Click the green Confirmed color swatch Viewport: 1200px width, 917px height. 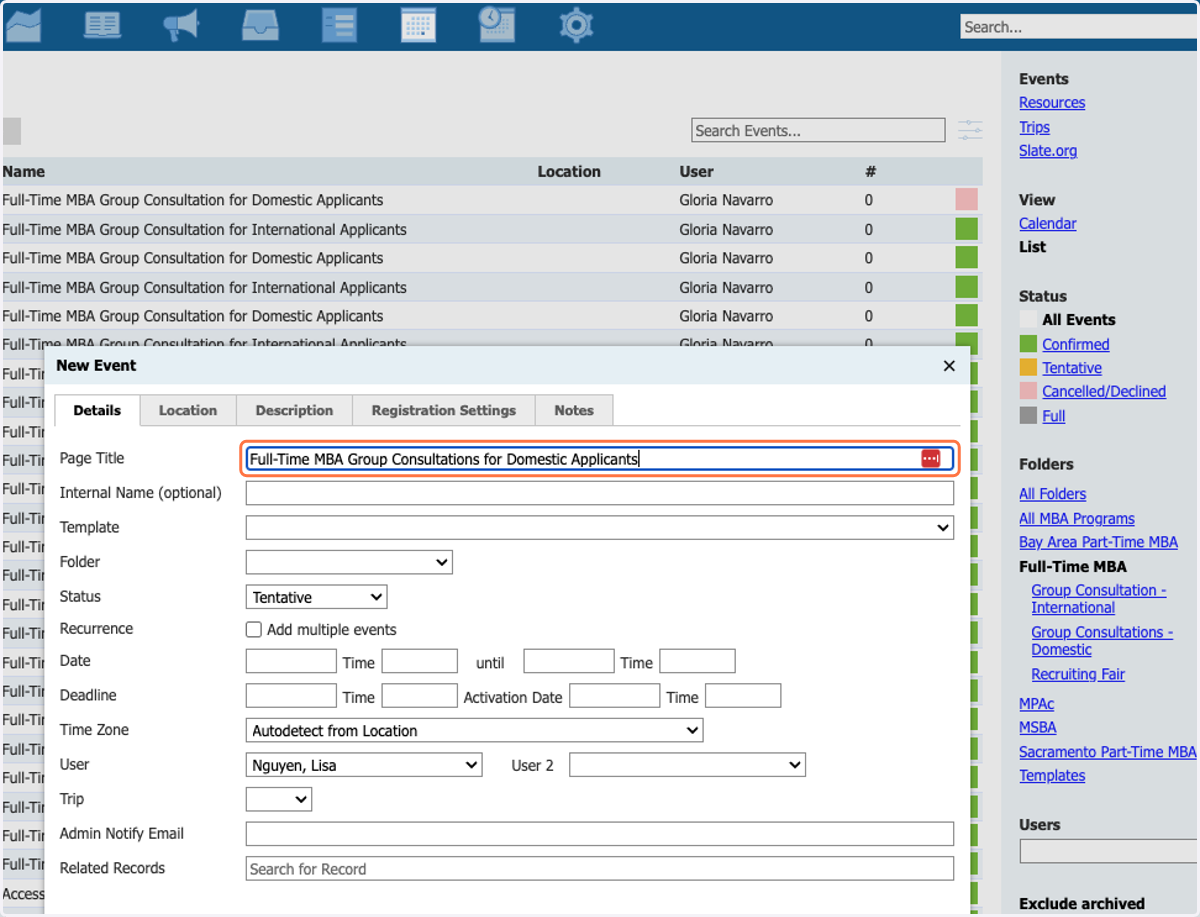tap(1028, 344)
